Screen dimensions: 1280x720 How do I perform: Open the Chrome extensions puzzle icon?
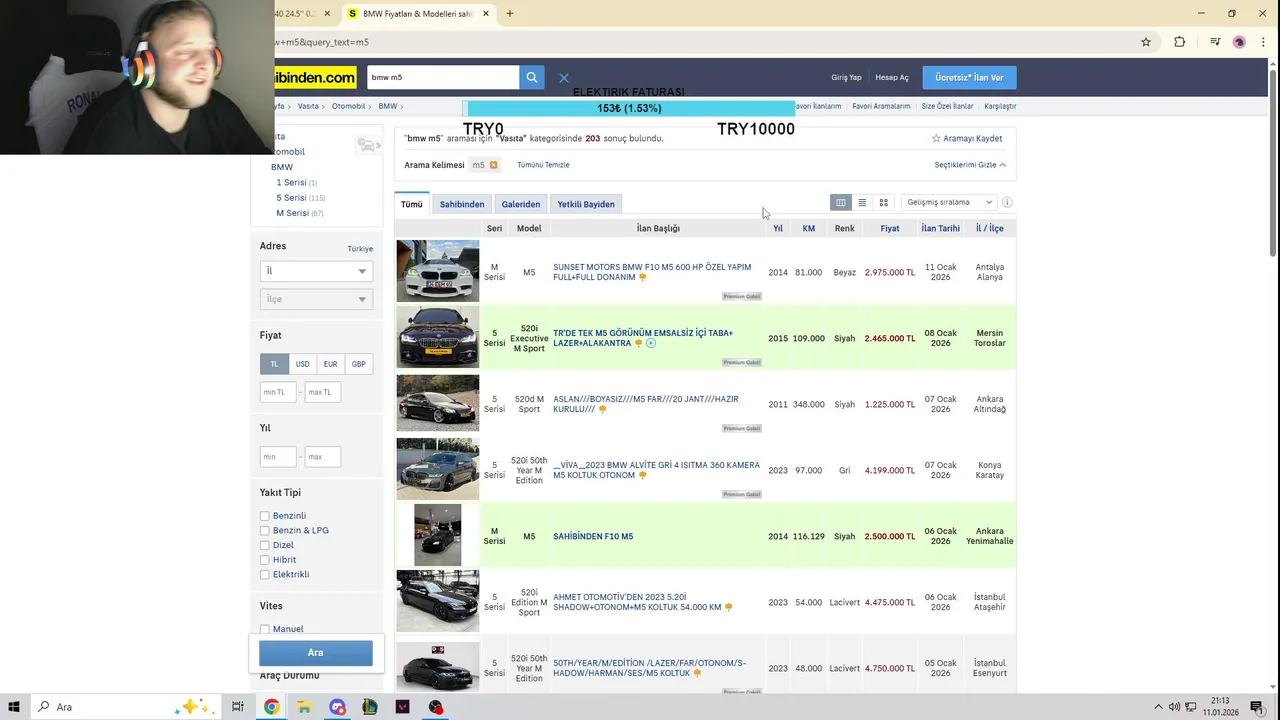(x=1180, y=42)
